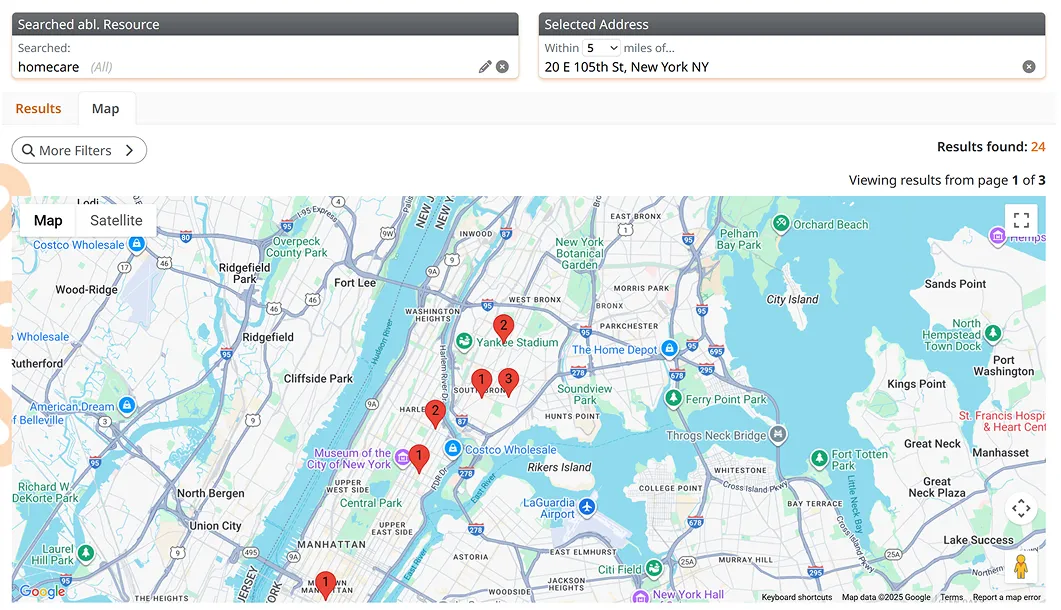The height and width of the screenshot is (610, 1061).
Task: Click red marker 1 in Midtown Manhattan
Action: pos(325,586)
